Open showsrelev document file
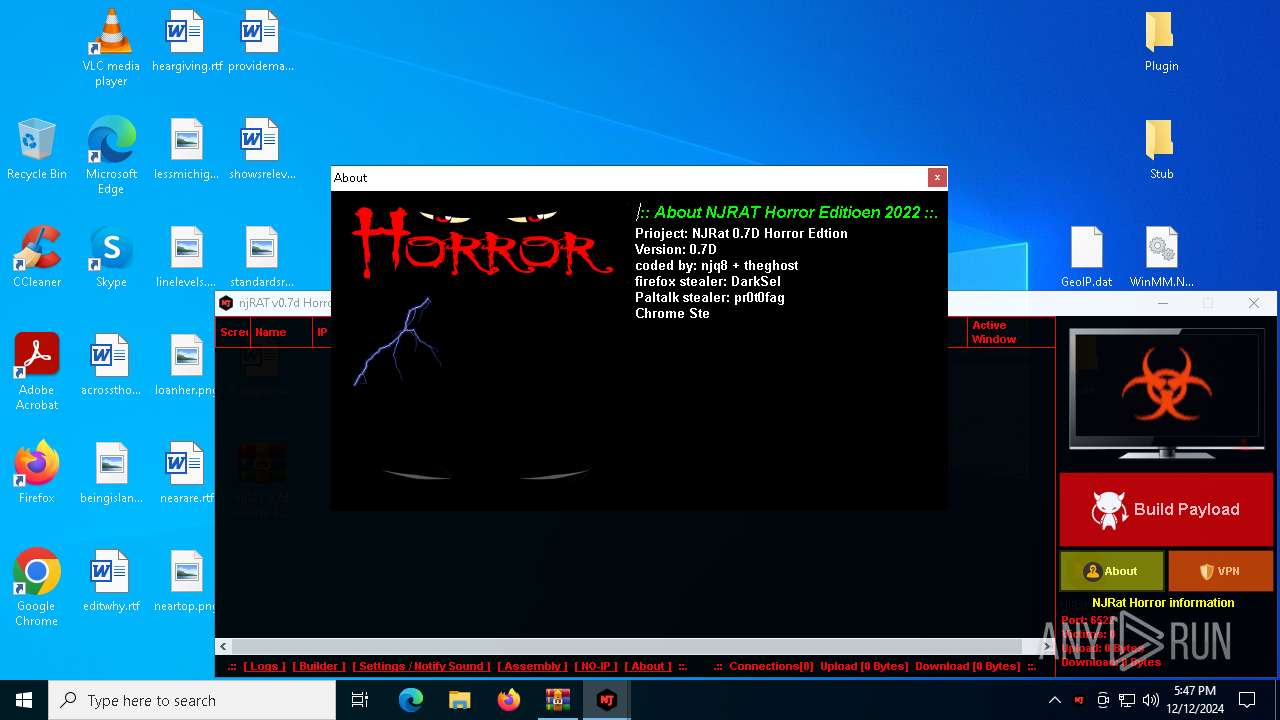 click(x=261, y=149)
